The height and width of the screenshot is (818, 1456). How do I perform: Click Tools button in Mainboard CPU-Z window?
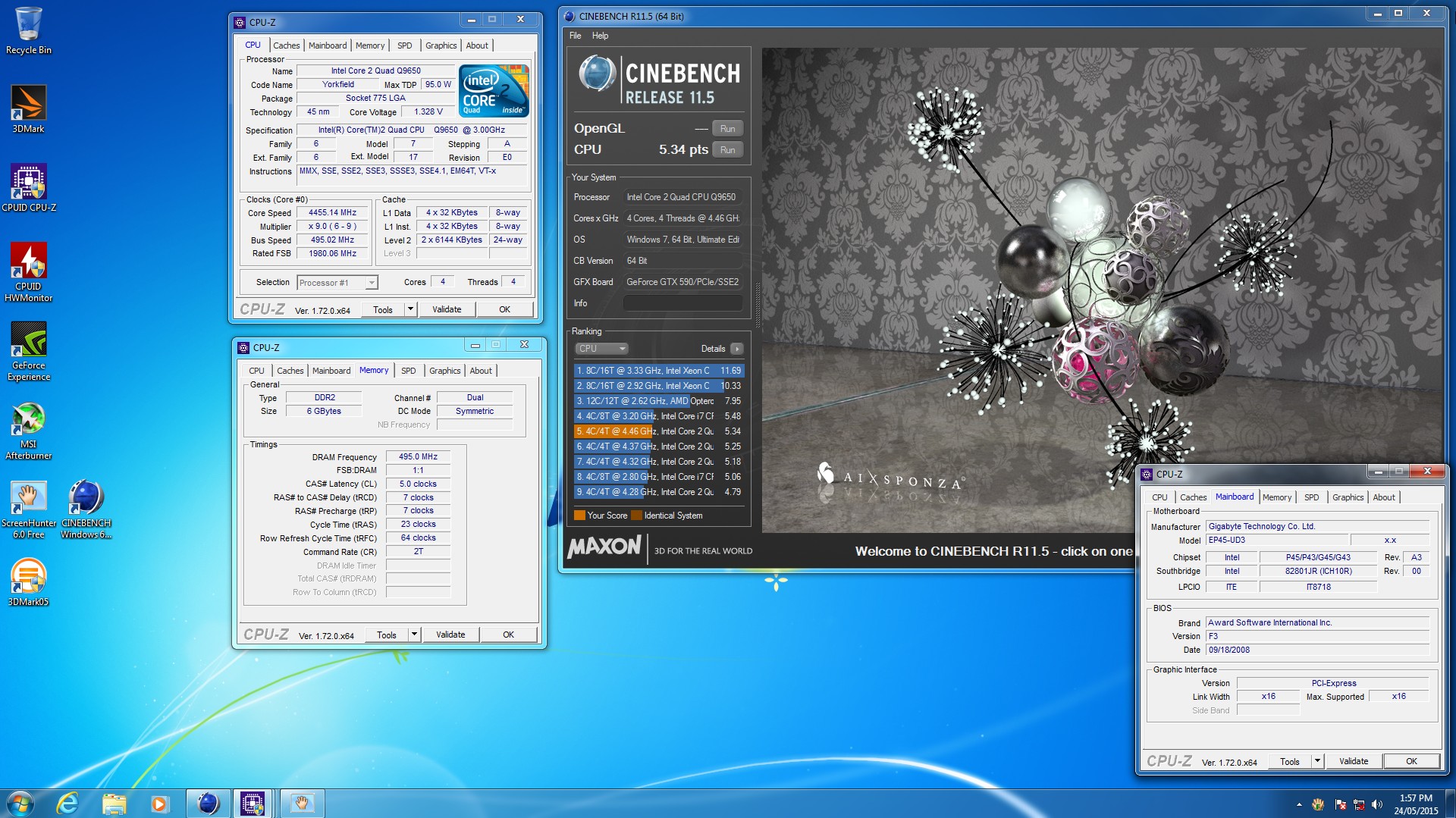(x=1289, y=761)
